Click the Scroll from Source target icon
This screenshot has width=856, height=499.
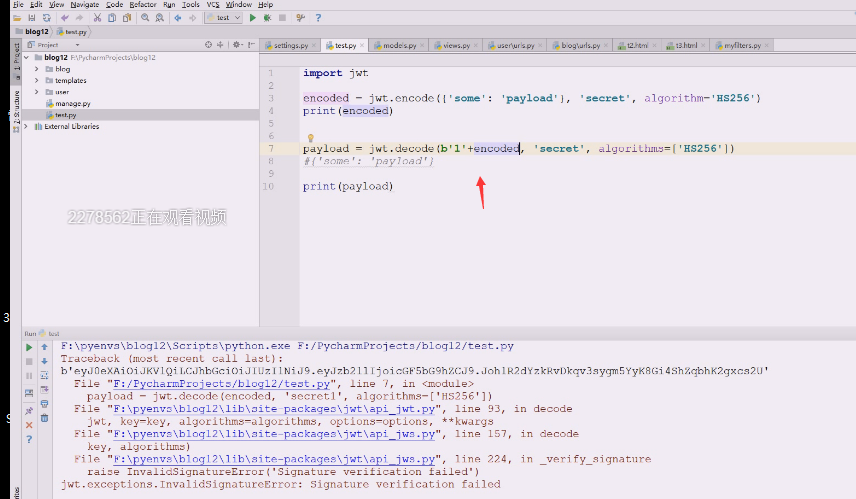(208, 45)
